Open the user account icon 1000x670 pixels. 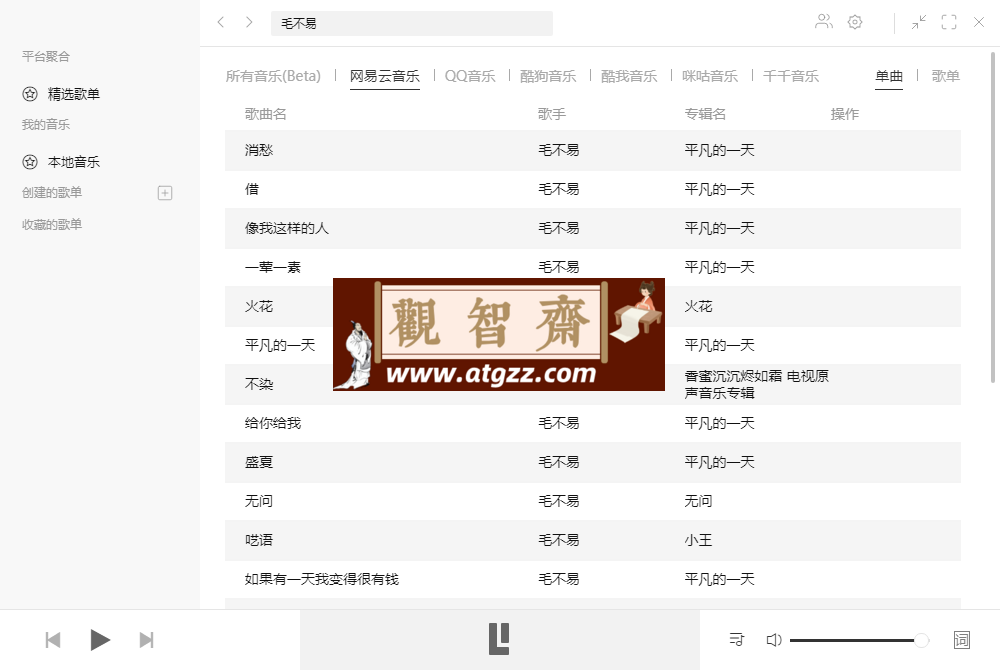824,22
